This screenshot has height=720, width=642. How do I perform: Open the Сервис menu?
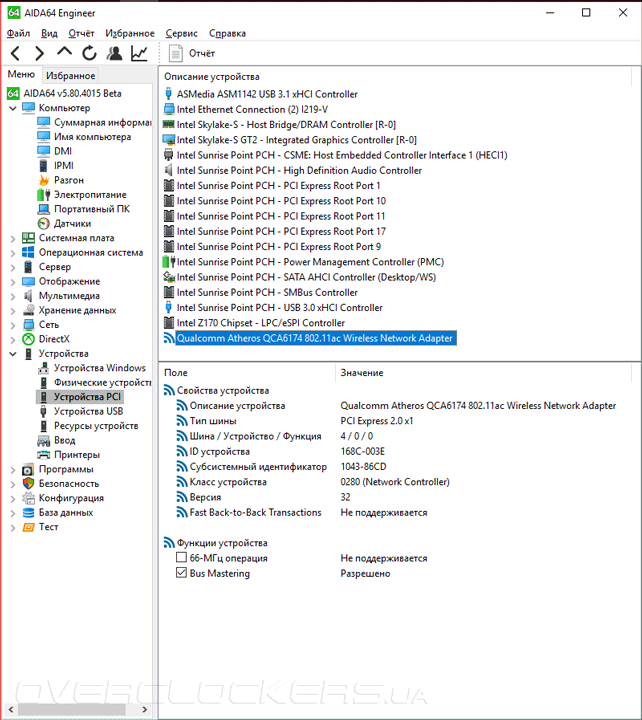click(181, 33)
